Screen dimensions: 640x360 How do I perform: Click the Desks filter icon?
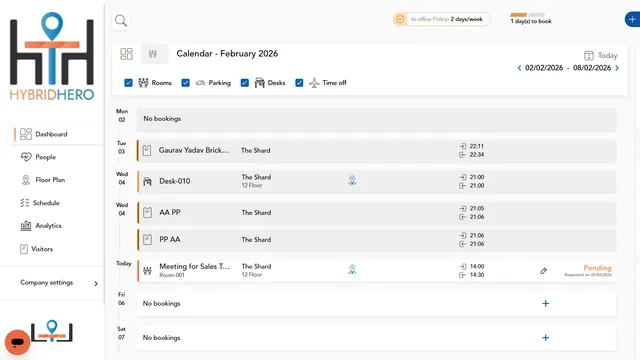(x=260, y=83)
